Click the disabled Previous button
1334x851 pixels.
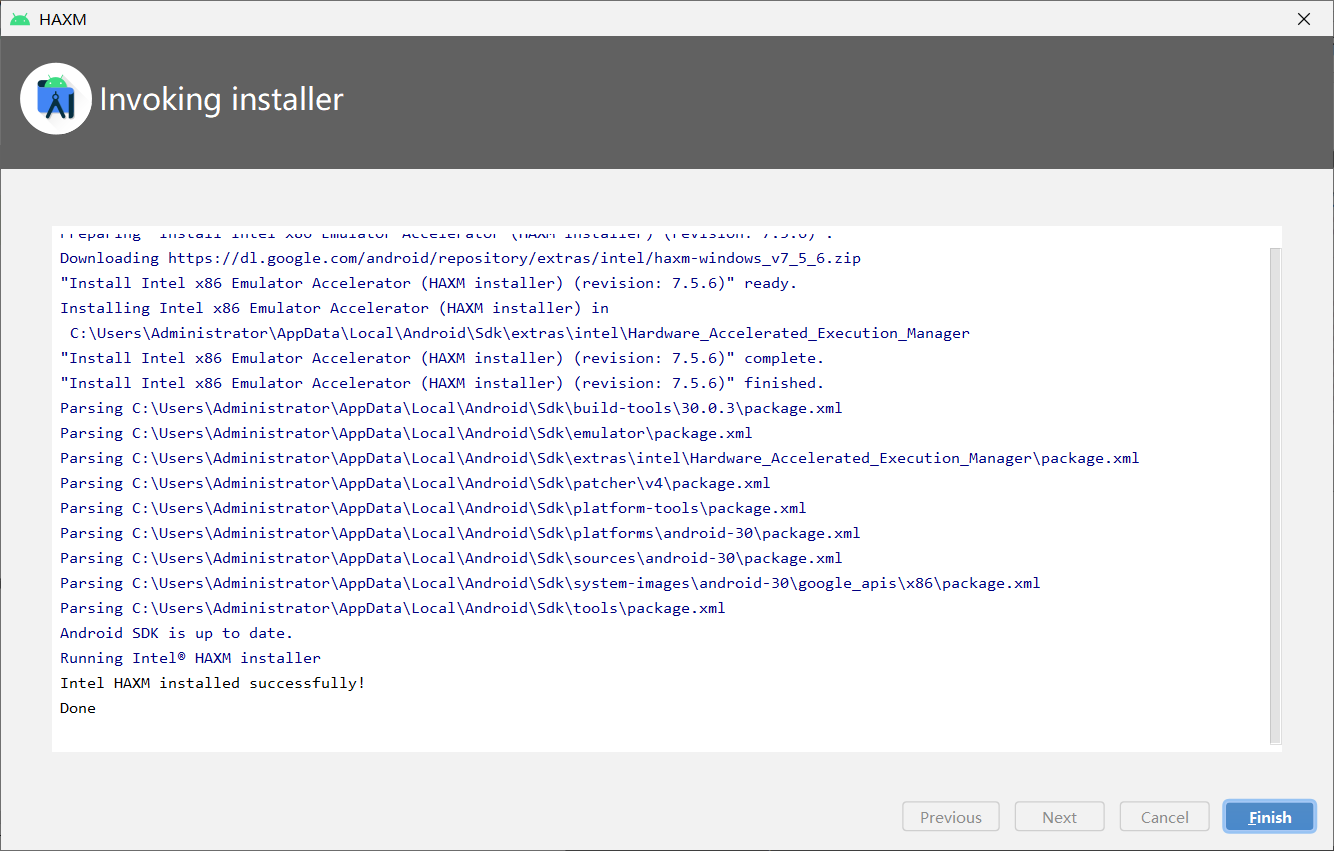(951, 817)
